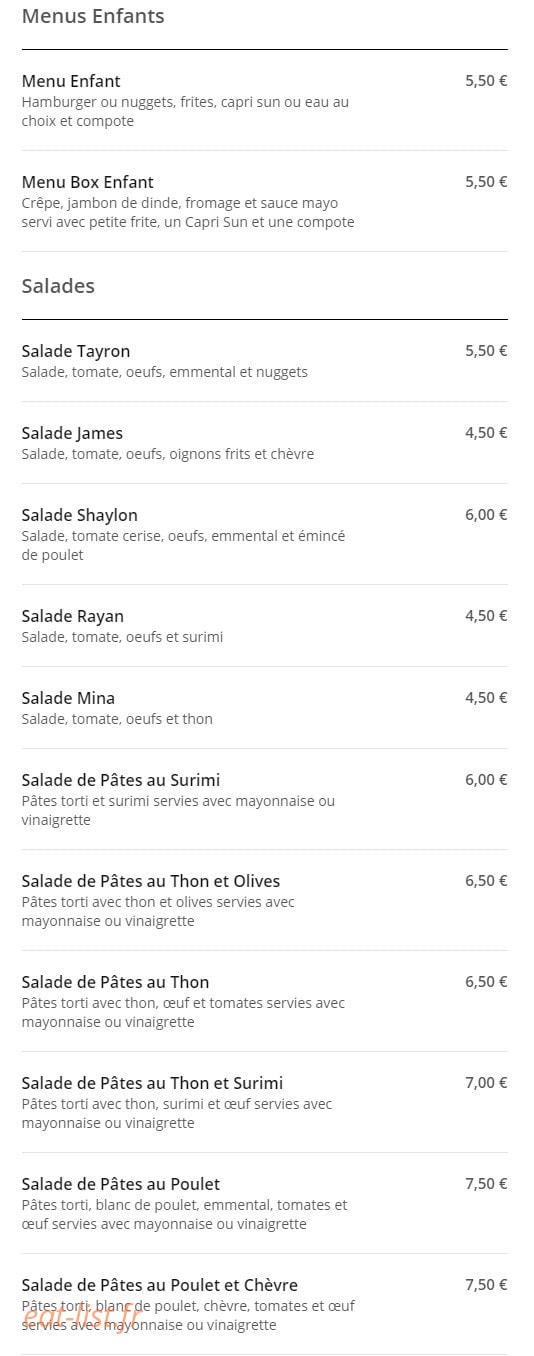The height and width of the screenshot is (1356, 534).
Task: Click Salade Shaylon title
Action: coord(80,515)
